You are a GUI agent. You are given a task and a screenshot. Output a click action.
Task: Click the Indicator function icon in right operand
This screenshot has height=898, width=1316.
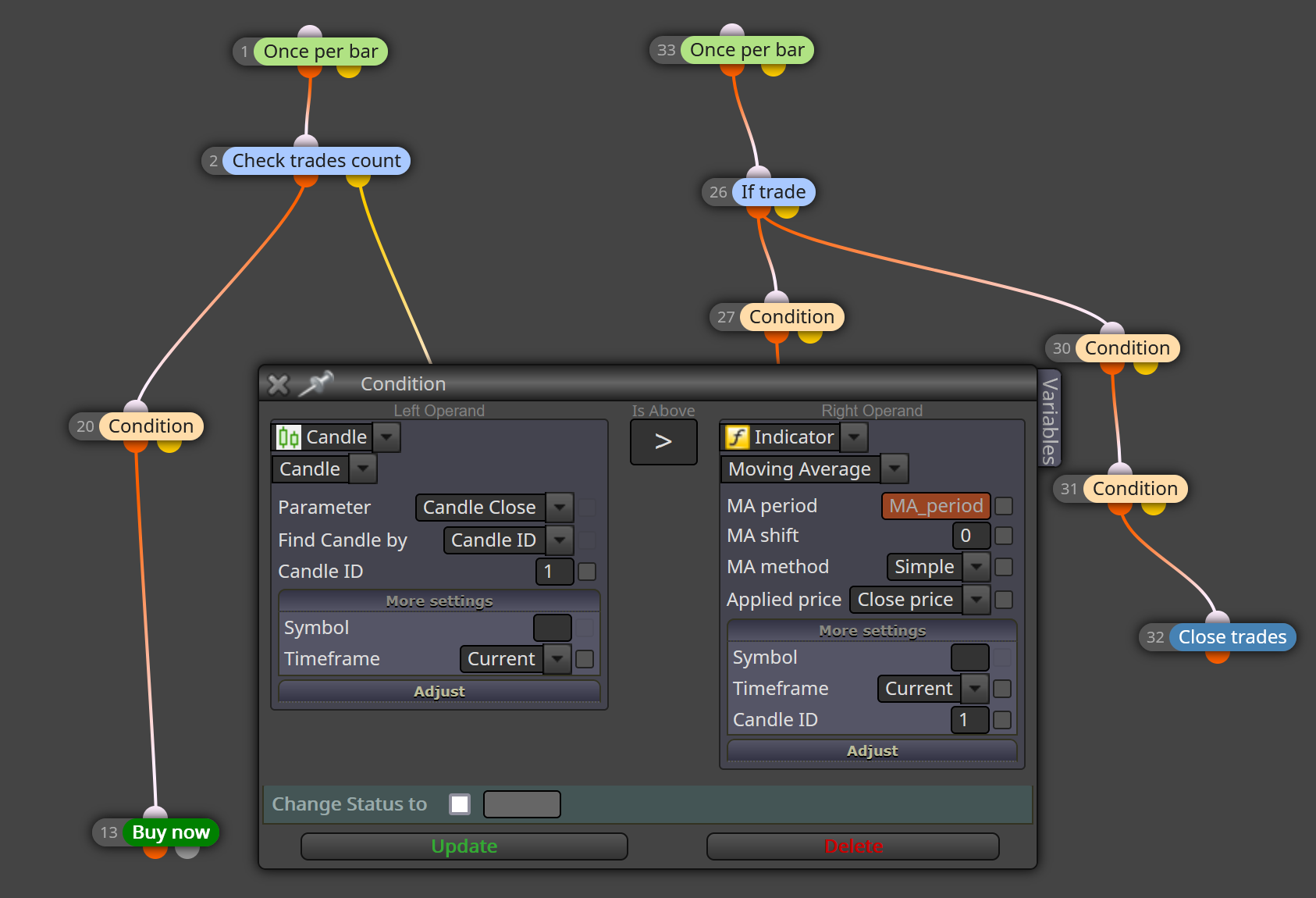click(737, 437)
